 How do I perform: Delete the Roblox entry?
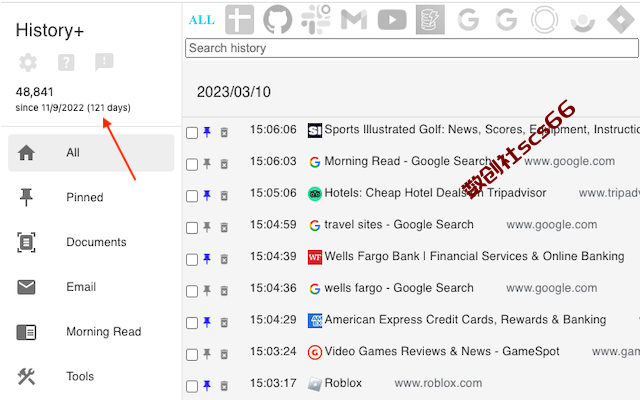(224, 386)
